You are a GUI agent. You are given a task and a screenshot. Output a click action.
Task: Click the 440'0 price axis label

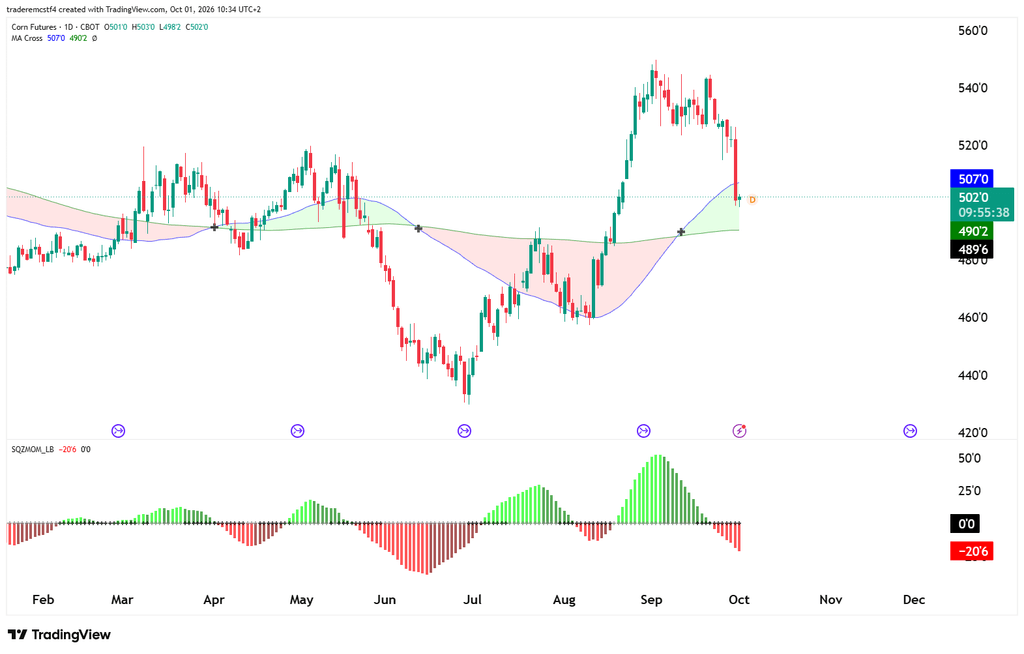click(x=972, y=376)
